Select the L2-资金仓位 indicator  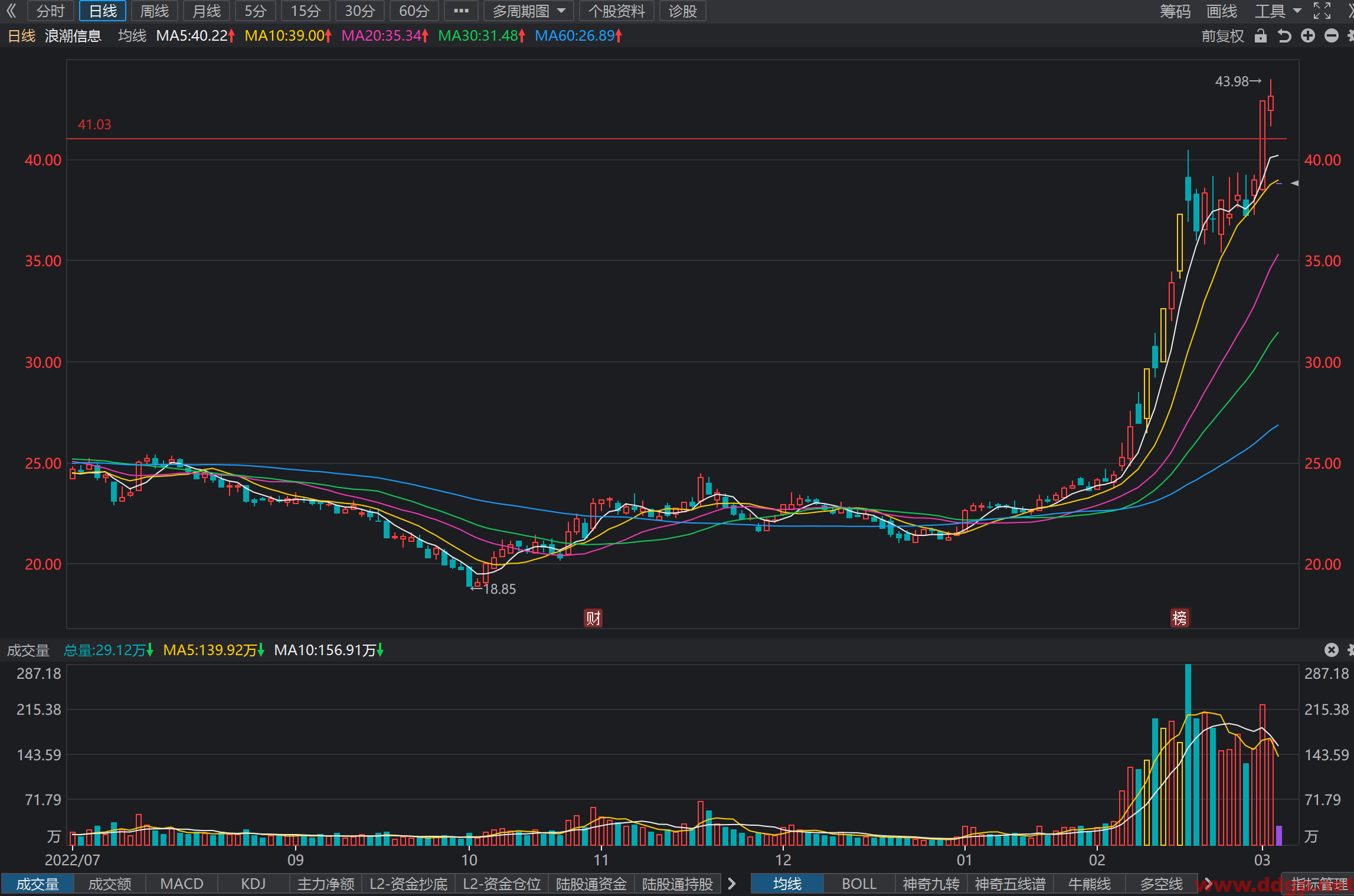click(502, 884)
